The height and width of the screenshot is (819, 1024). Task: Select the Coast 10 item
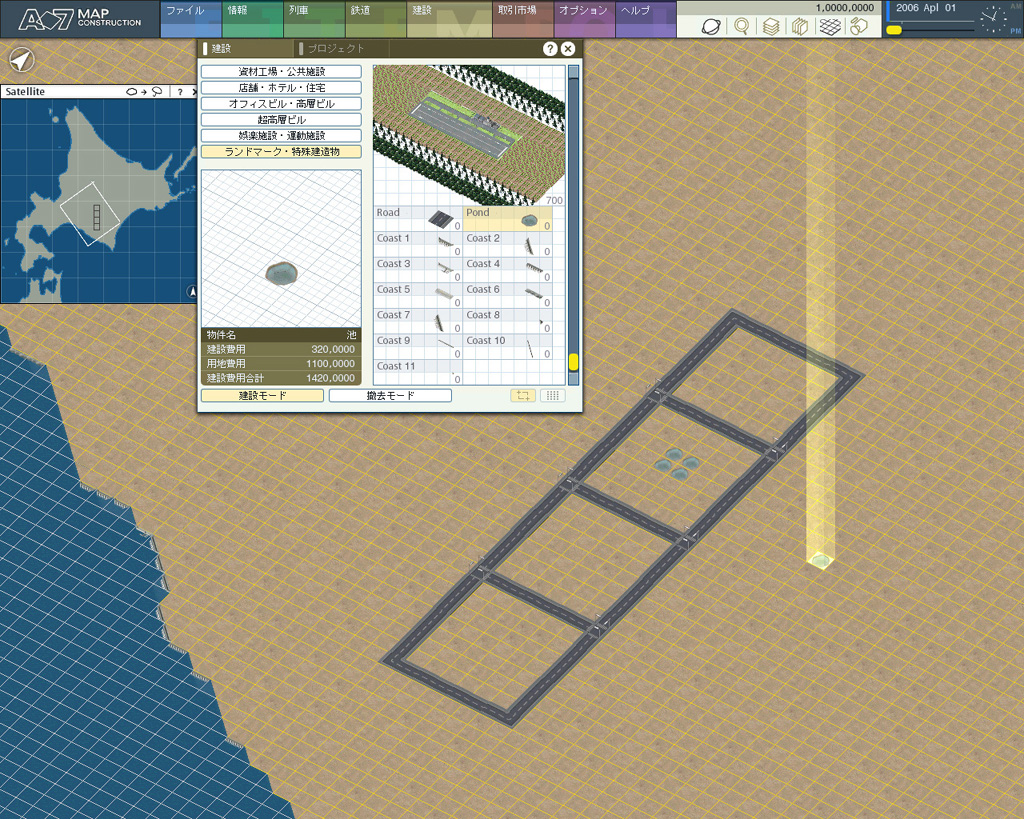(x=507, y=346)
